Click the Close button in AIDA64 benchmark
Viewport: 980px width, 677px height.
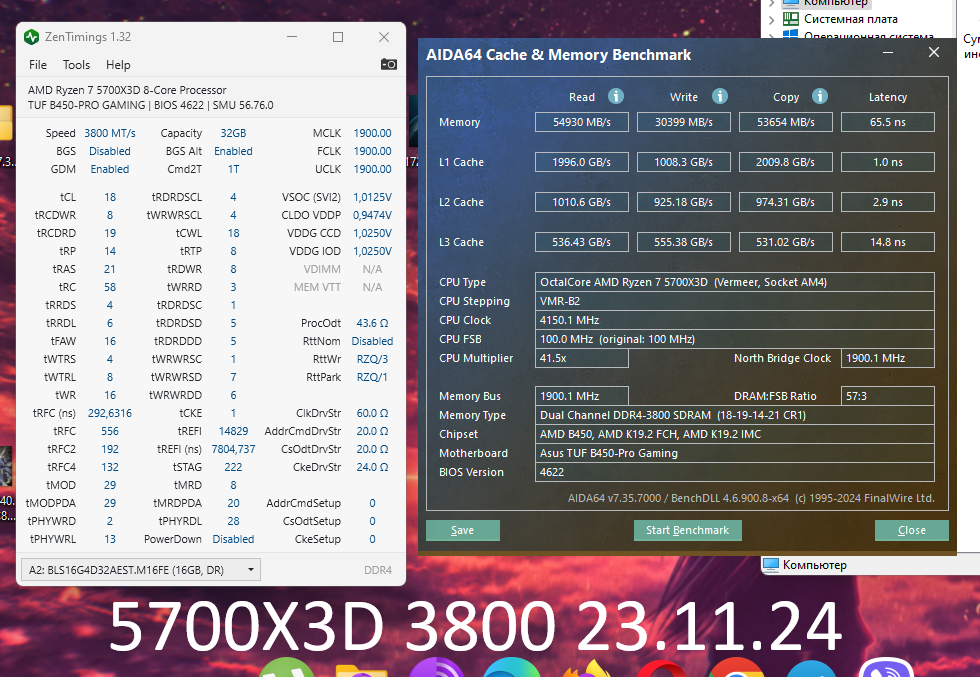click(x=912, y=530)
